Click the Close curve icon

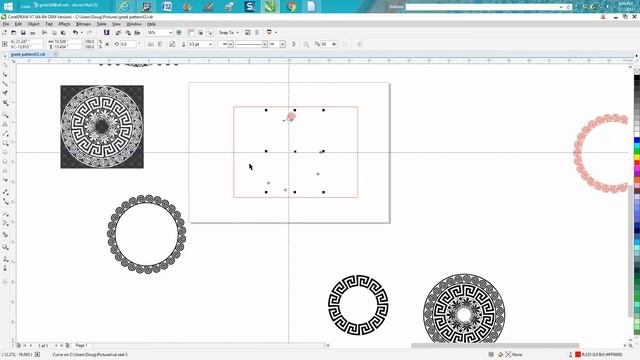(x=293, y=44)
